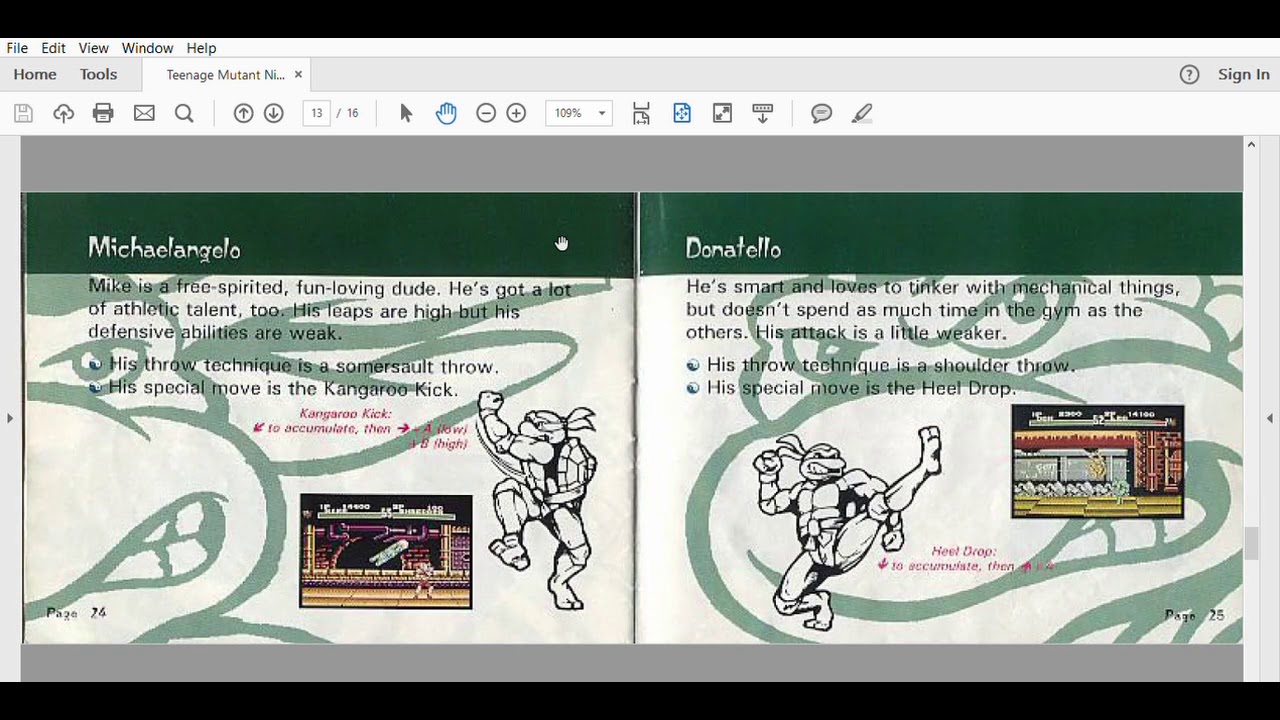Click the 'Heel Drop:' red caption

(964, 551)
